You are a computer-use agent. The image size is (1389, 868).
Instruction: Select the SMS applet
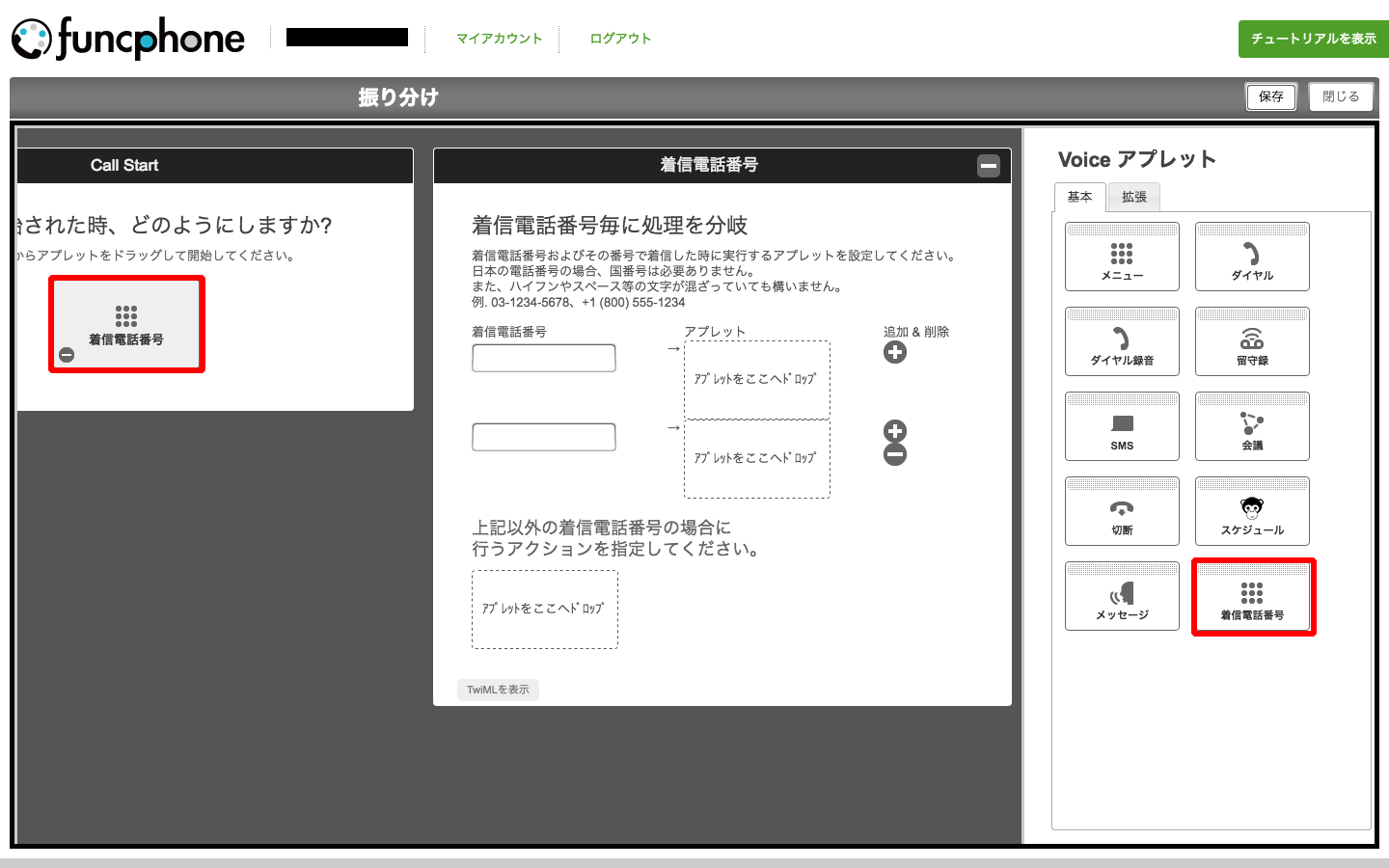(1122, 426)
